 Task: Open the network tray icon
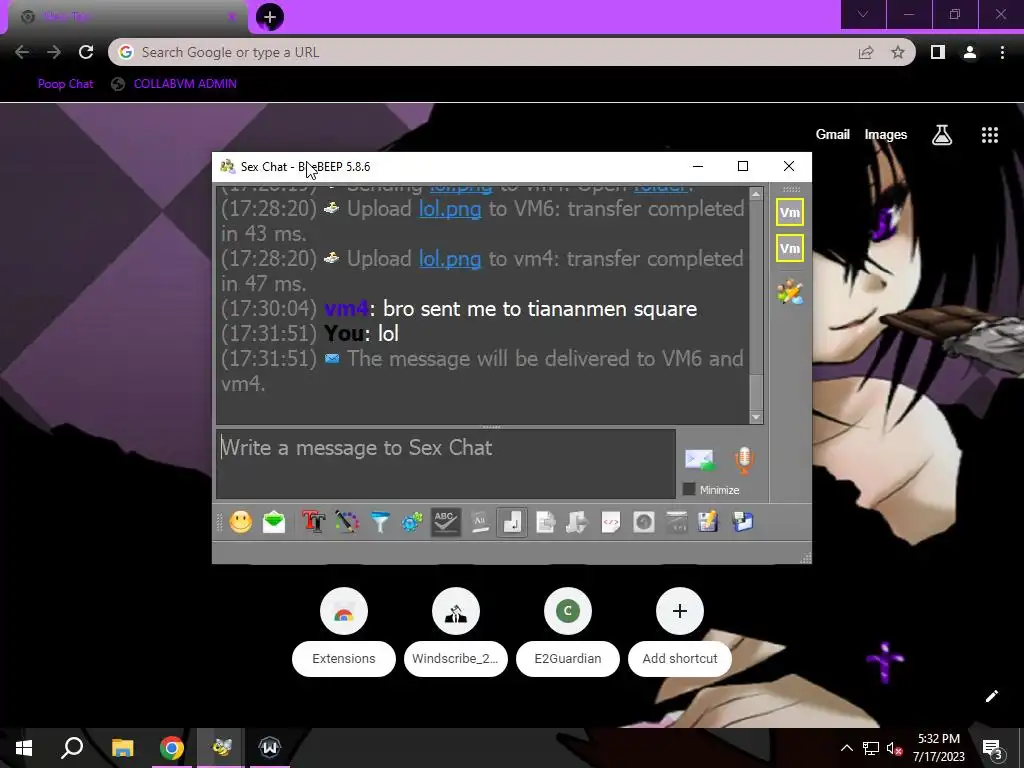coord(871,748)
